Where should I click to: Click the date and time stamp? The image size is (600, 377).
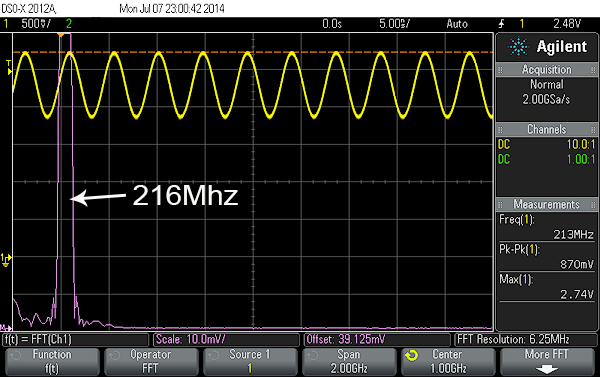click(172, 8)
